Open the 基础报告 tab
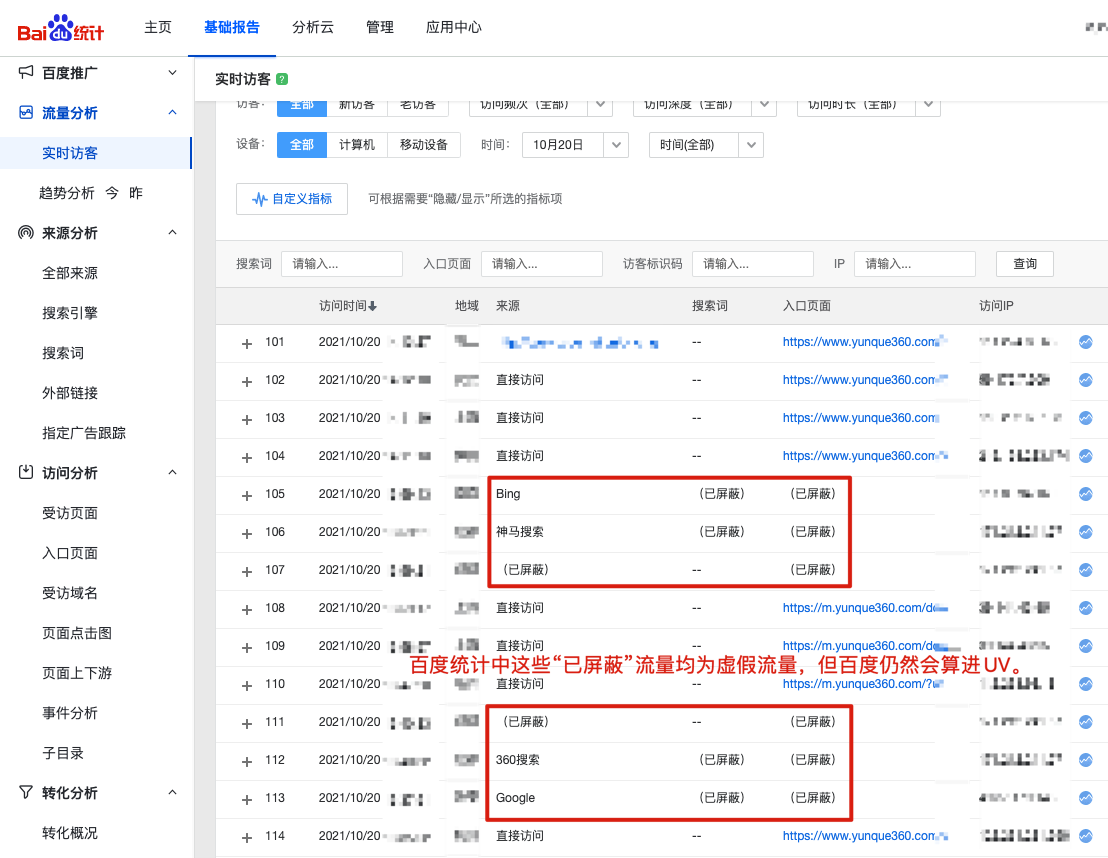The height and width of the screenshot is (858, 1108). [232, 27]
